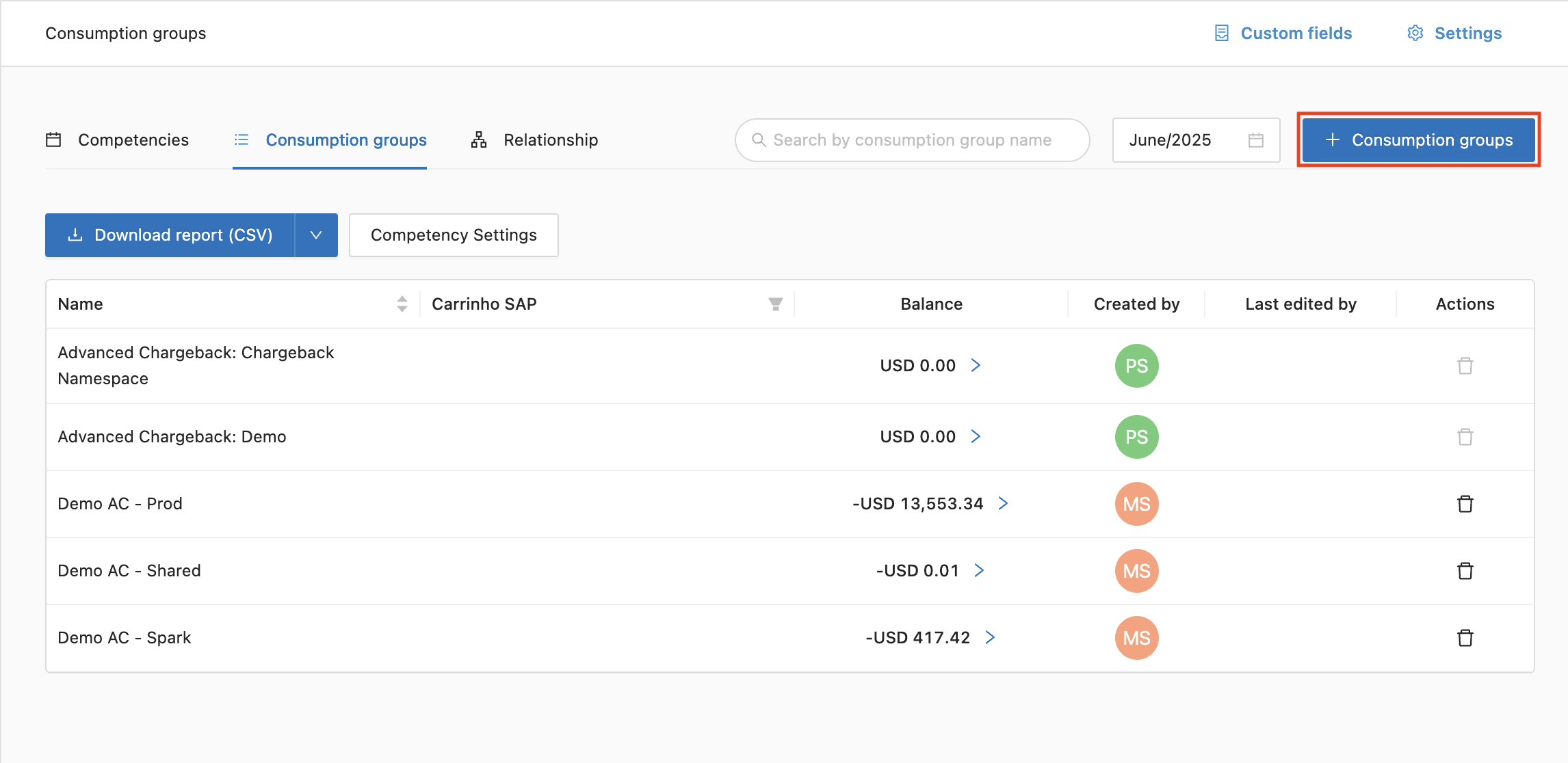Viewport: 1568px width, 763px height.
Task: Open the Custom fields link
Action: (1283, 34)
